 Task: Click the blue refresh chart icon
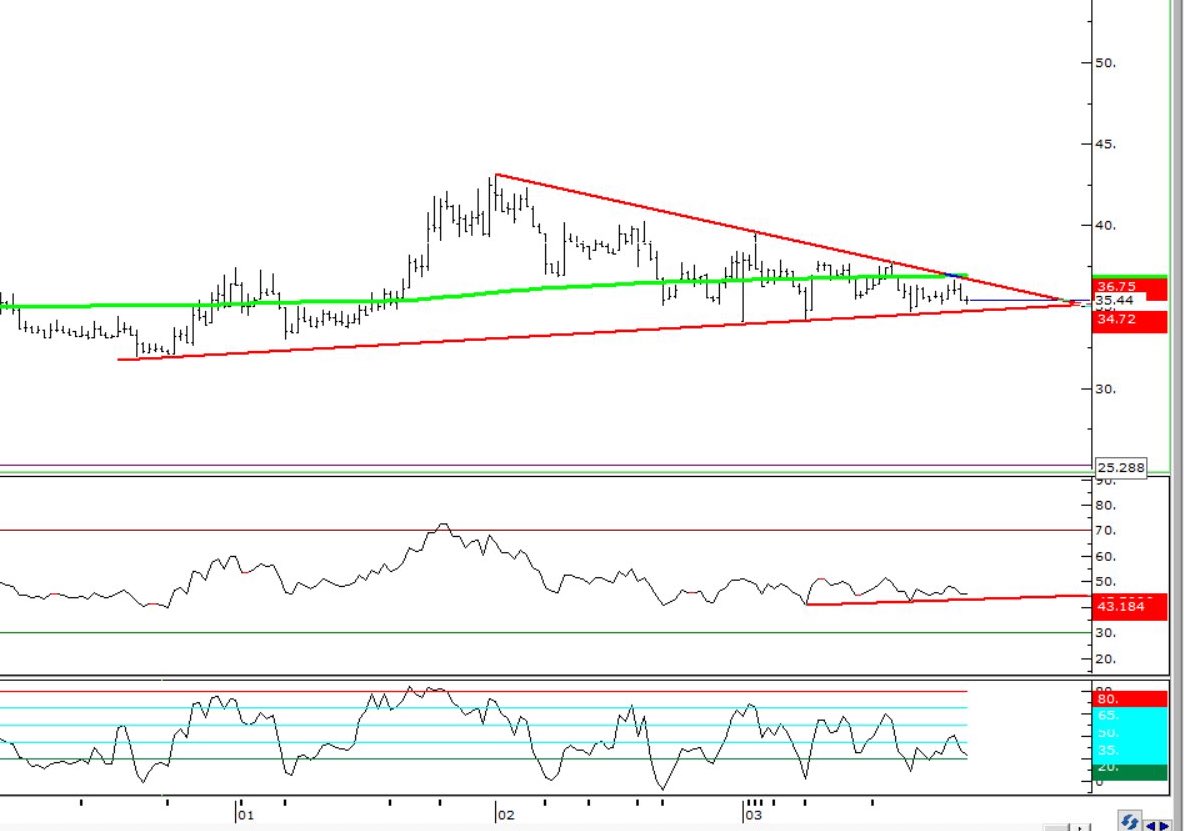pyautogui.click(x=1130, y=822)
